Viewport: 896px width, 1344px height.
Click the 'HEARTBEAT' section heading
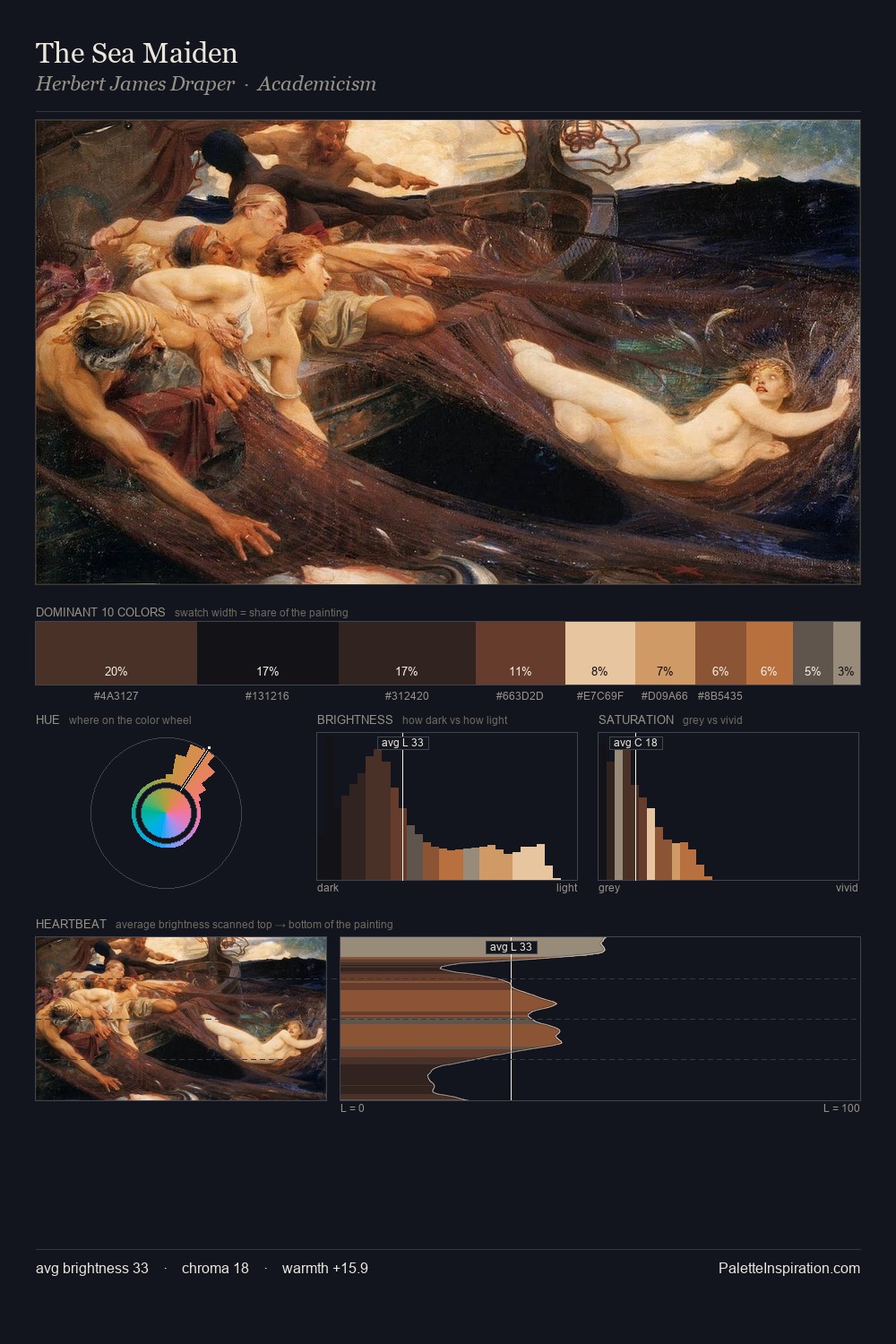(x=71, y=924)
